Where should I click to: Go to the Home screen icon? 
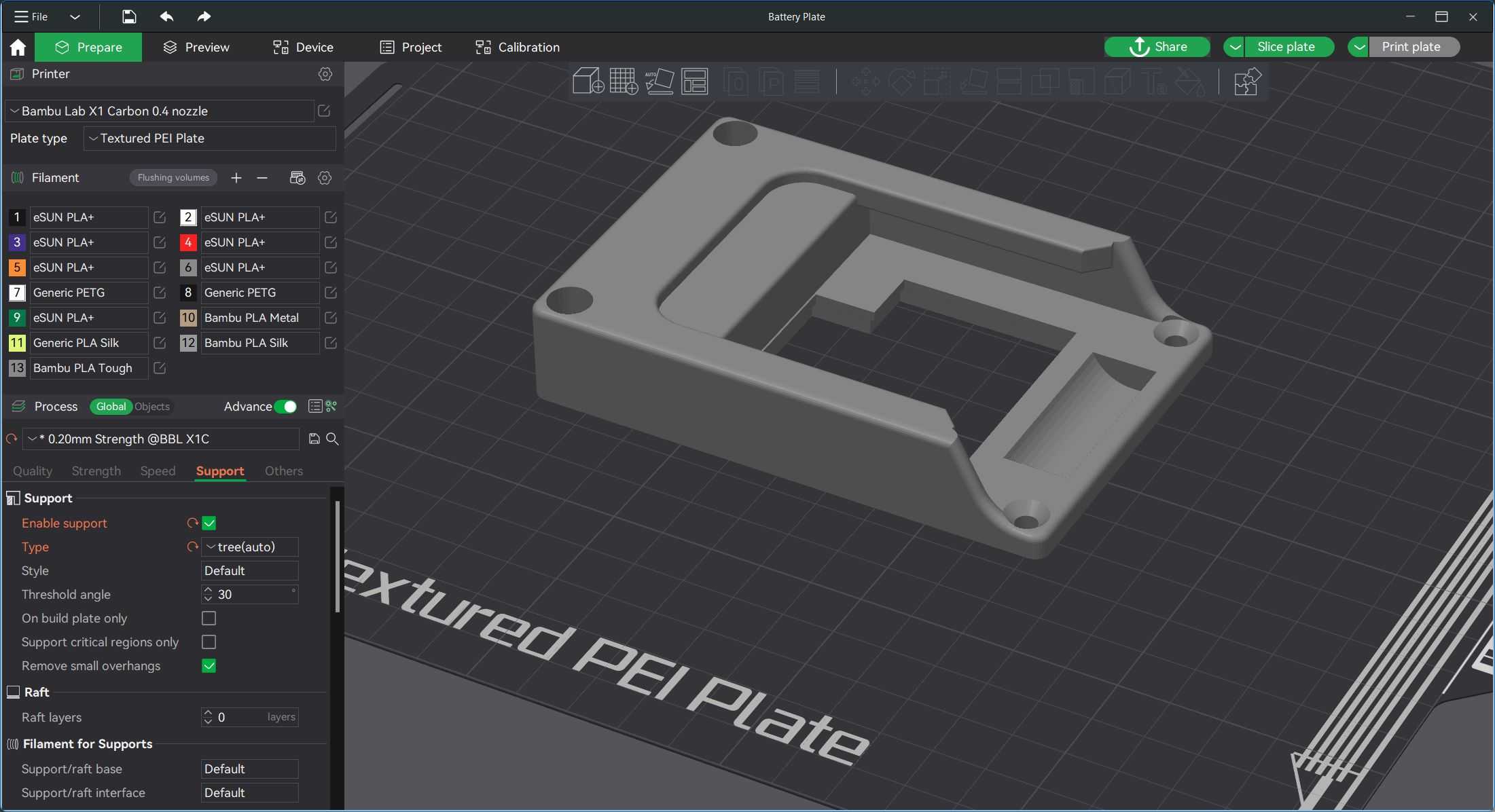18,47
